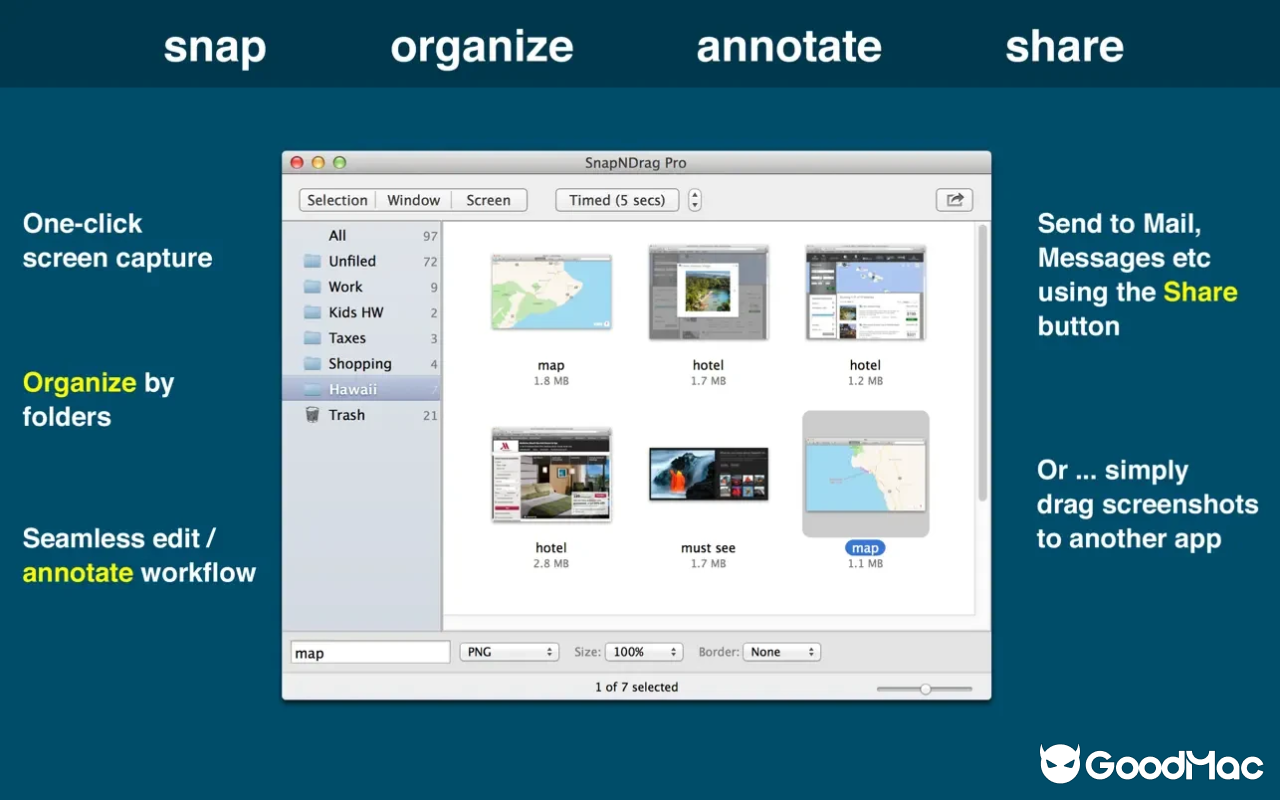Click the 'organize' heading at top
Image resolution: width=1280 pixels, height=800 pixels.
click(482, 47)
